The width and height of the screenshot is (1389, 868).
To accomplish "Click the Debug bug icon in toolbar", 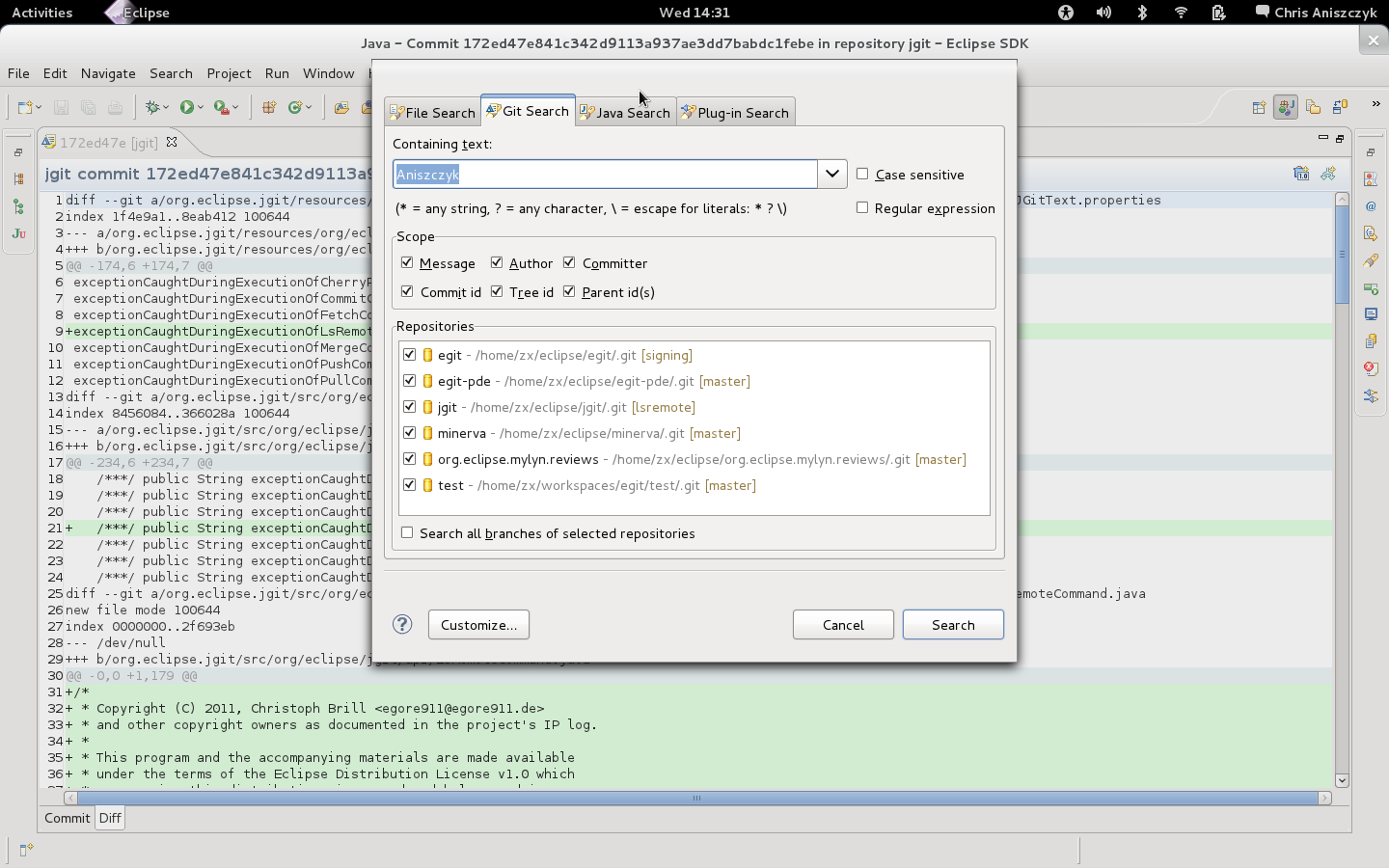I will [152, 107].
